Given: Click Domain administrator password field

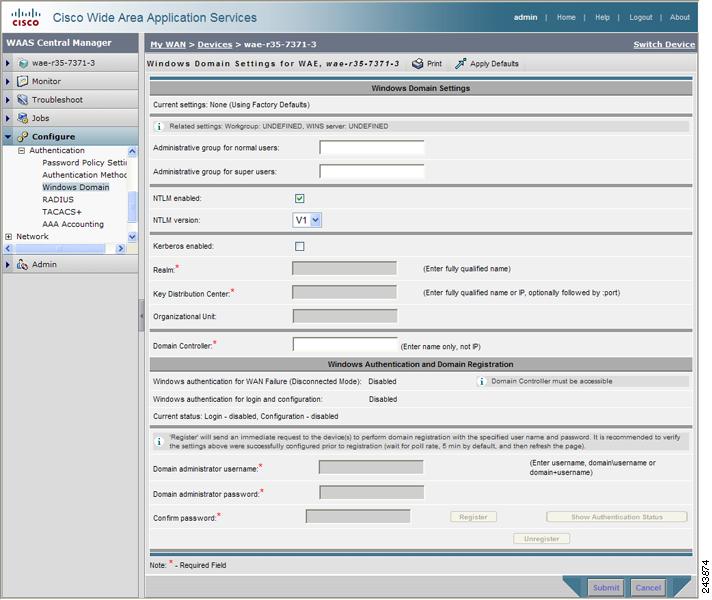Looking at the screenshot, I should pos(371,492).
